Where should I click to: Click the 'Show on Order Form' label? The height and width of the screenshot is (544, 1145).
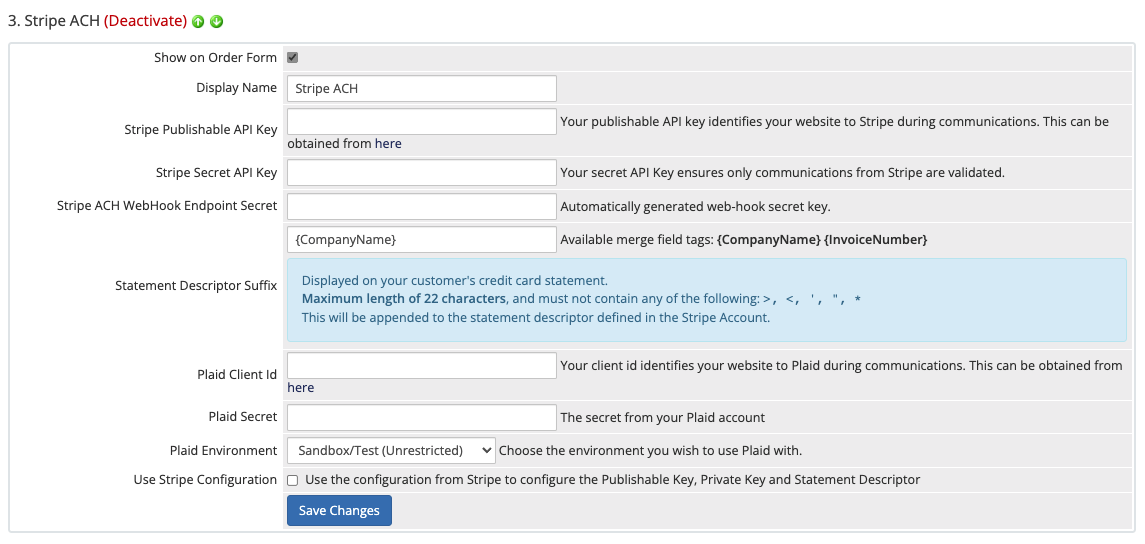(215, 58)
